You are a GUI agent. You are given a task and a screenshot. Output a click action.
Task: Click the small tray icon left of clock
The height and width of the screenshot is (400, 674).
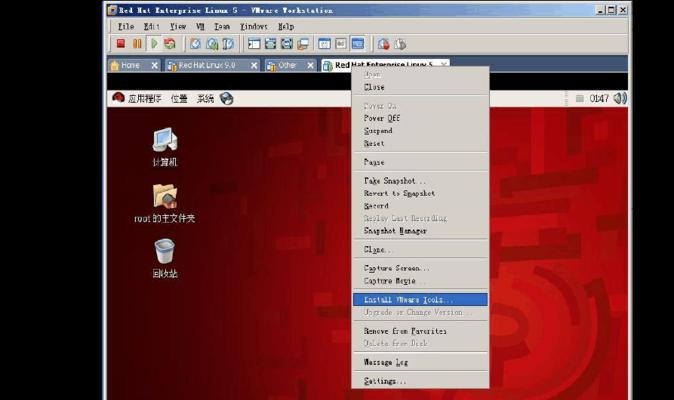click(x=579, y=99)
